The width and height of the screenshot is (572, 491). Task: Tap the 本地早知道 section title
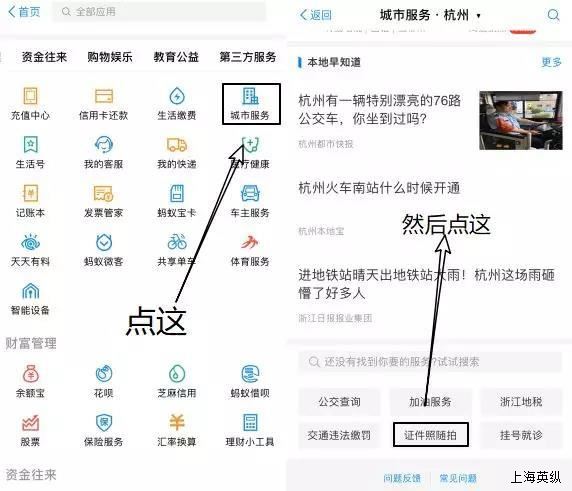[x=334, y=62]
